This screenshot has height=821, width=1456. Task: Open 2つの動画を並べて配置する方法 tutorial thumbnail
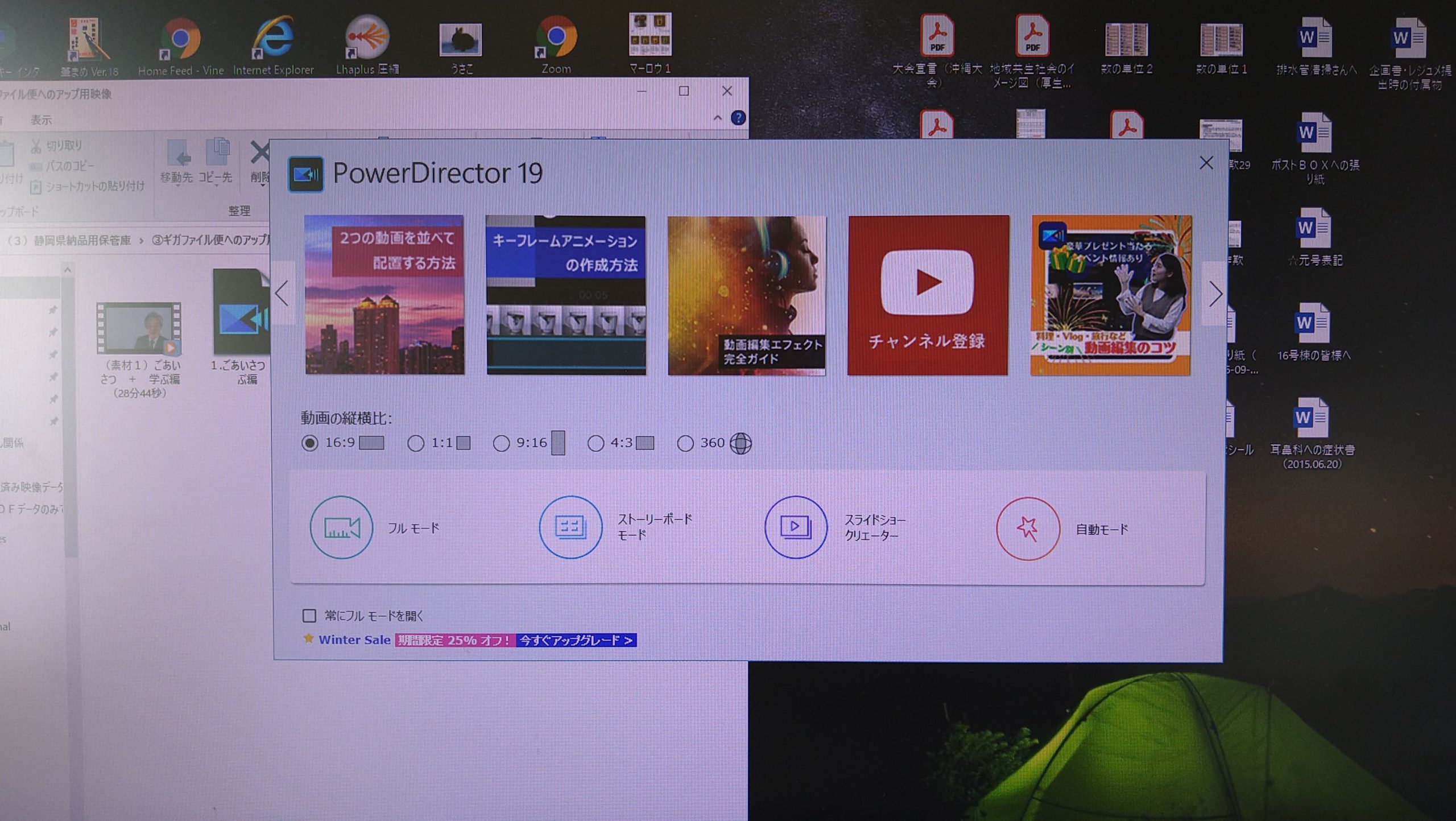(384, 295)
